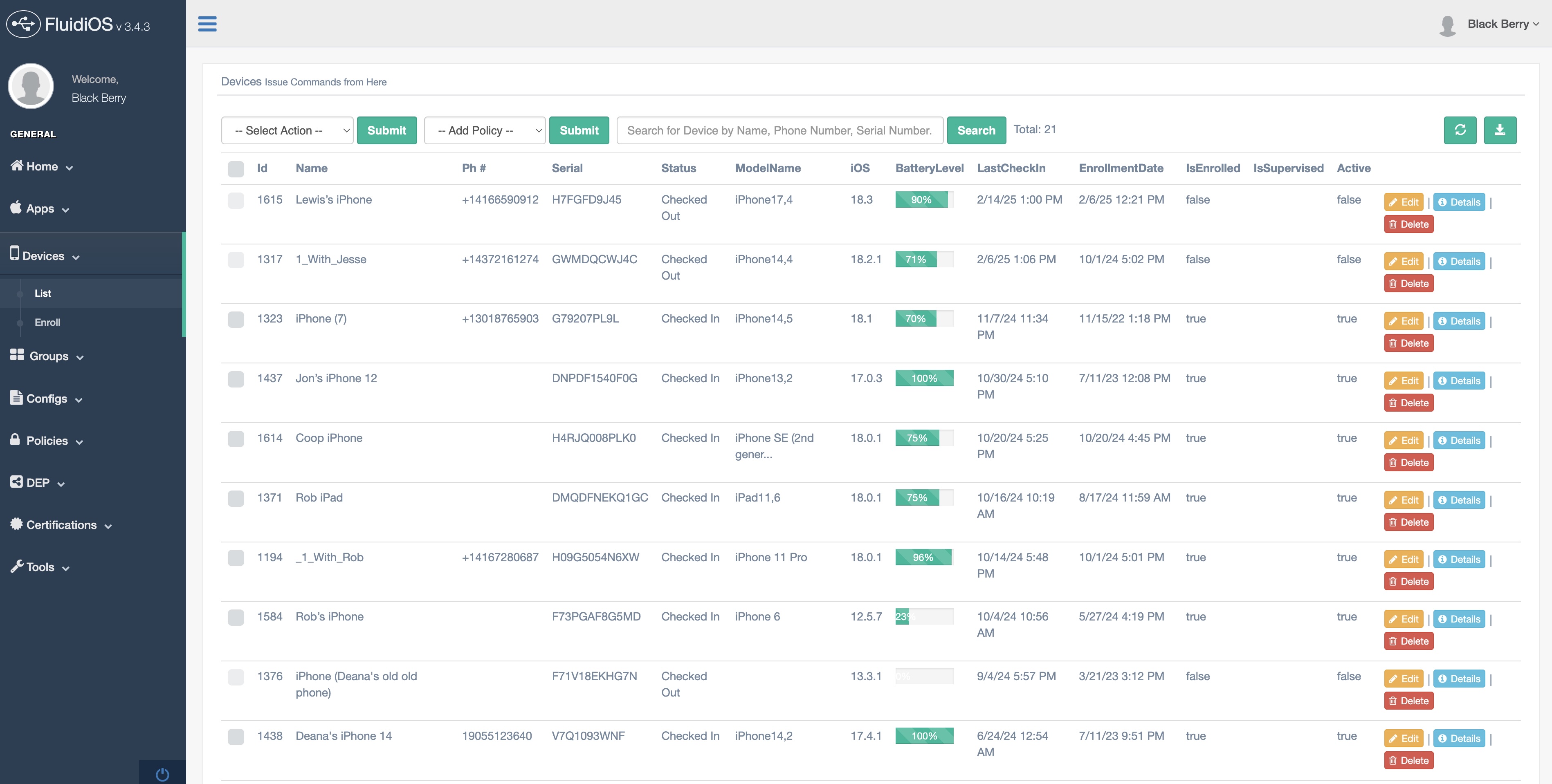
Task: Open Details for Coop iPhone
Action: (1459, 440)
